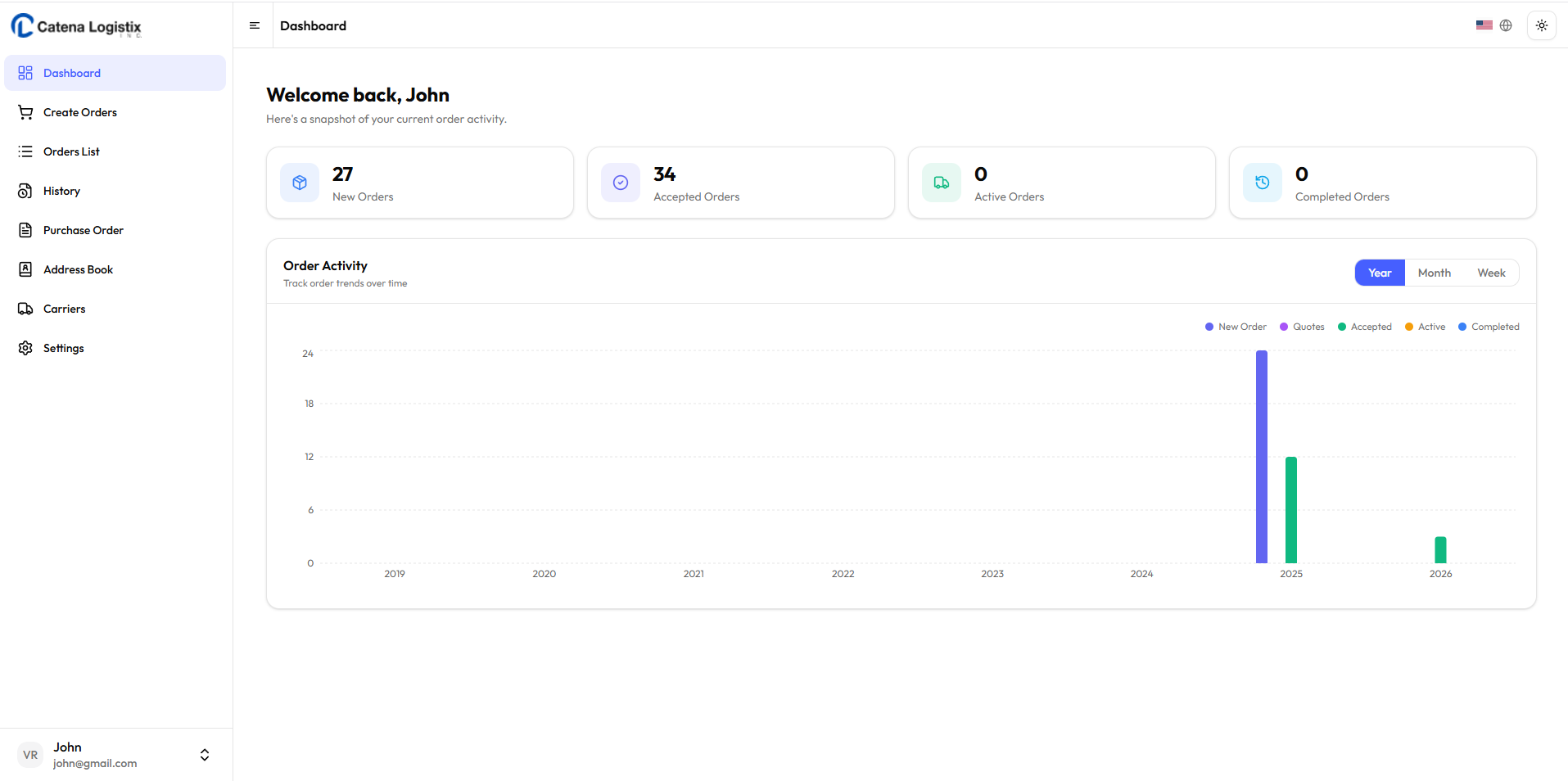Click the Purchase Order document icon
Screen dimensions: 1568x781
pyautogui.click(x=25, y=230)
